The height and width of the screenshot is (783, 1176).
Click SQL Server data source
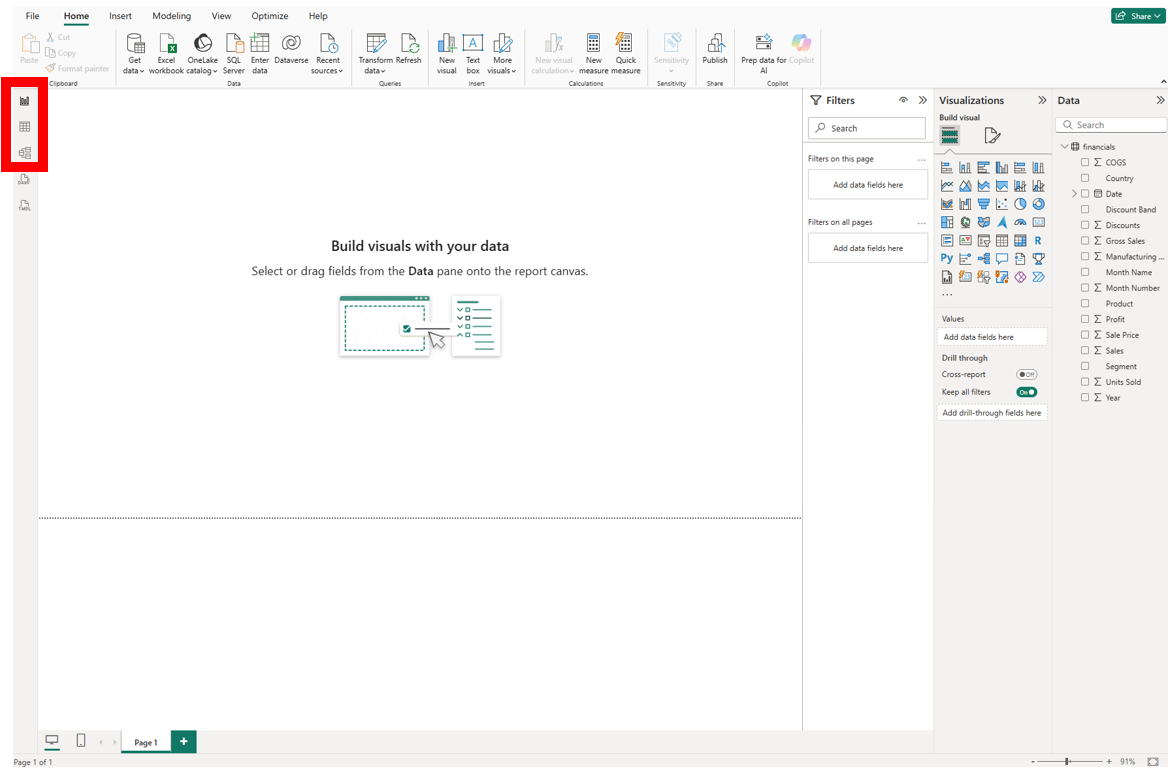coord(233,54)
